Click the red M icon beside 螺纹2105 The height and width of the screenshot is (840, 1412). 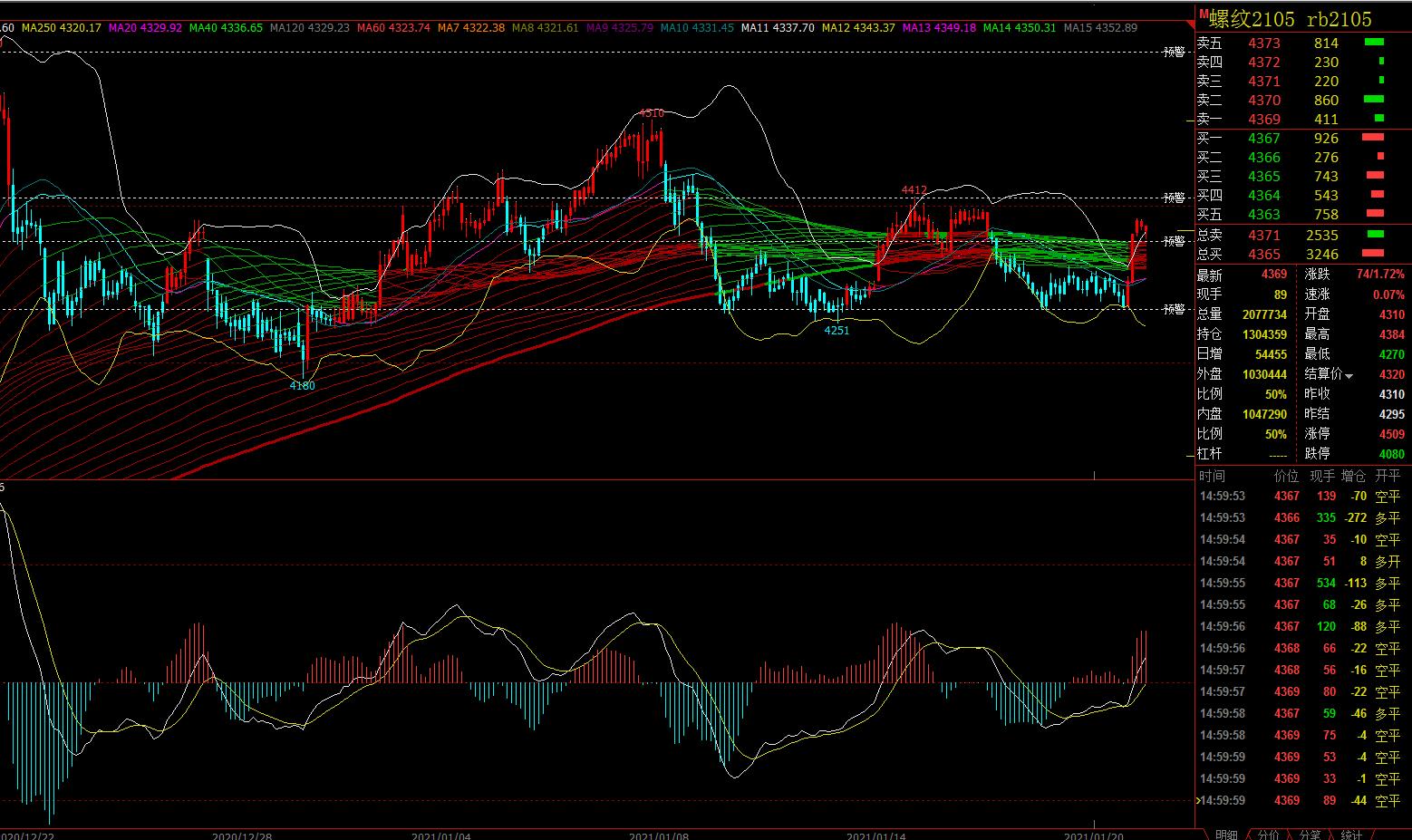pos(1203,14)
